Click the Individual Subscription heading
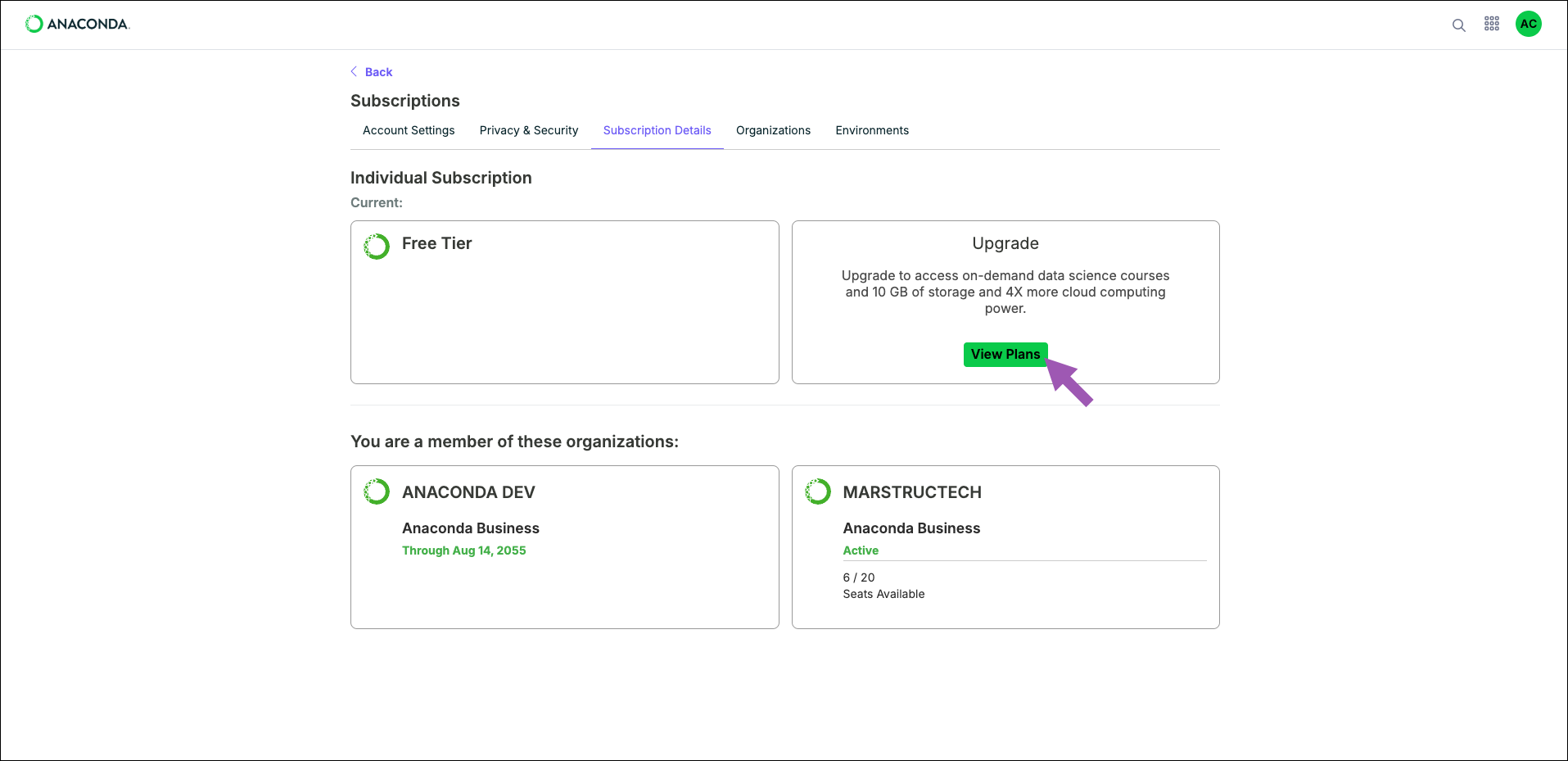This screenshot has width=1568, height=761. 441,178
